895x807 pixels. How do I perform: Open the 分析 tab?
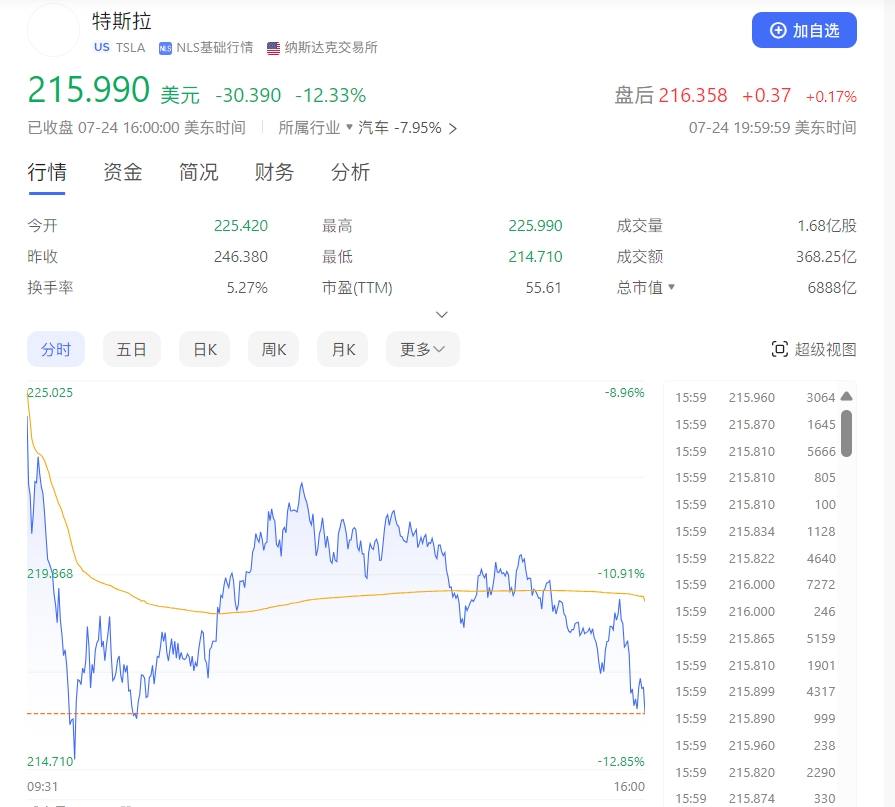[x=350, y=172]
